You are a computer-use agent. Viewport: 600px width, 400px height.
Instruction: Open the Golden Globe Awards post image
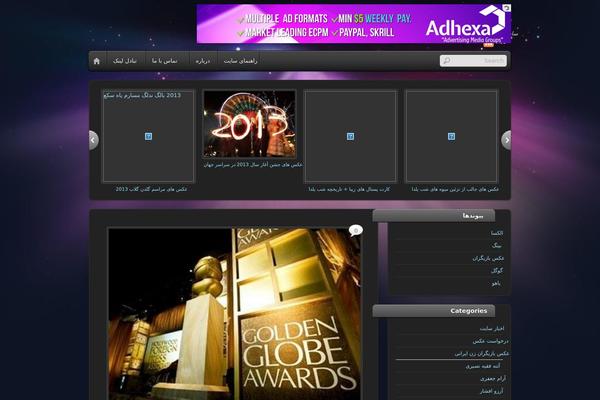(x=234, y=314)
